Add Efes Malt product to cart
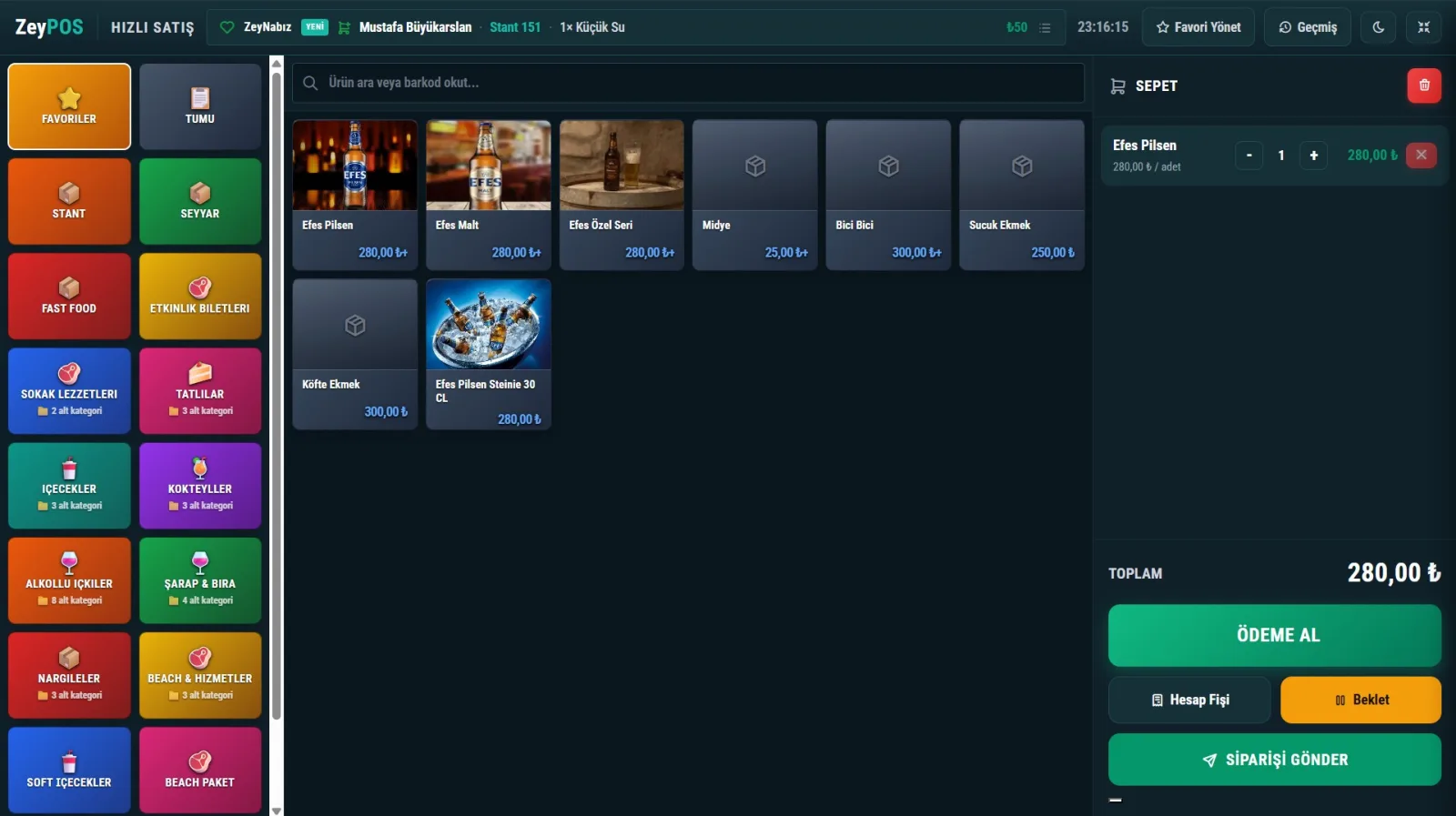 point(489,195)
